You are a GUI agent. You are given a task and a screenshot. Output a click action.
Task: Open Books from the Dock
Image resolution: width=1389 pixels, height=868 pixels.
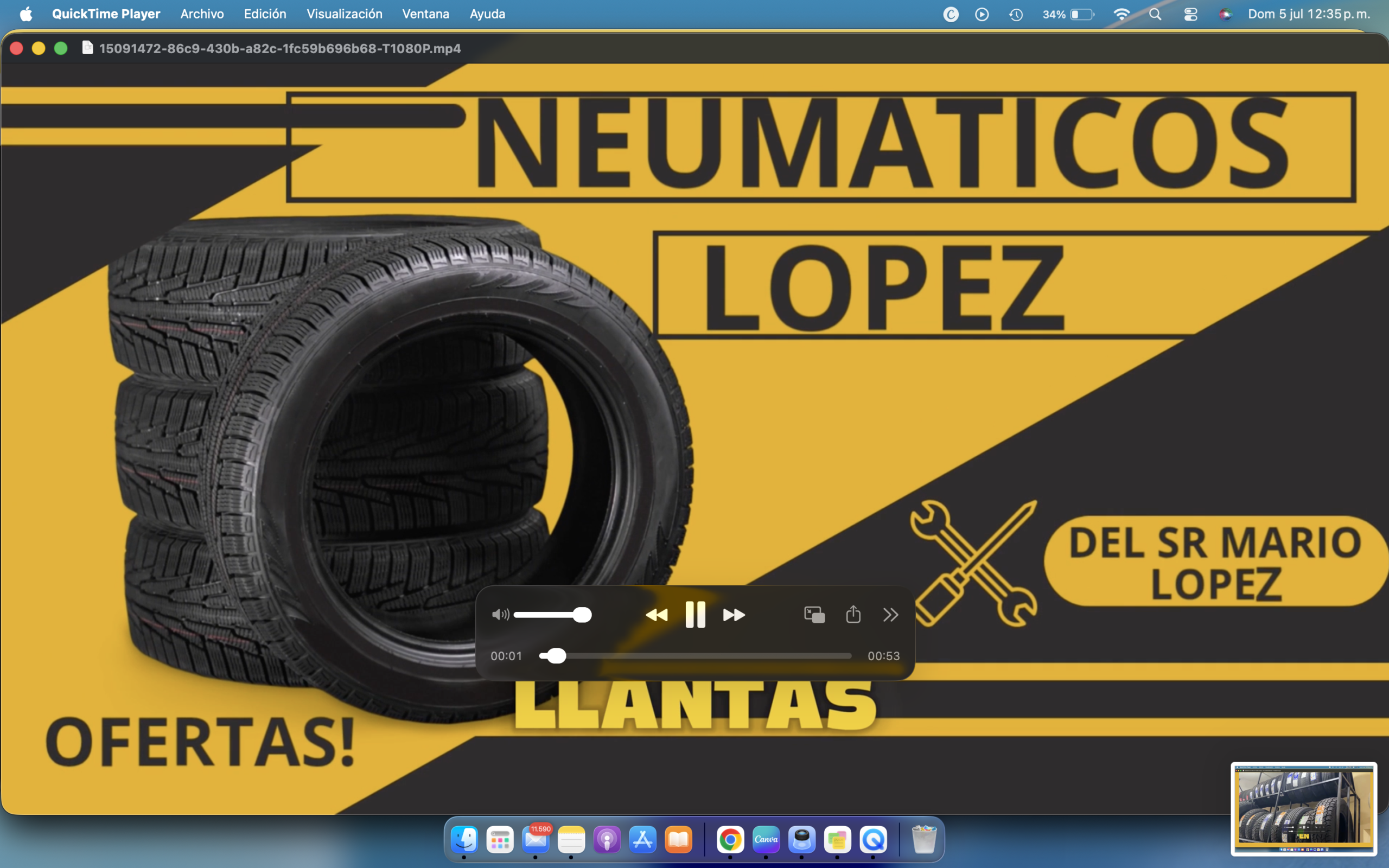click(x=678, y=840)
